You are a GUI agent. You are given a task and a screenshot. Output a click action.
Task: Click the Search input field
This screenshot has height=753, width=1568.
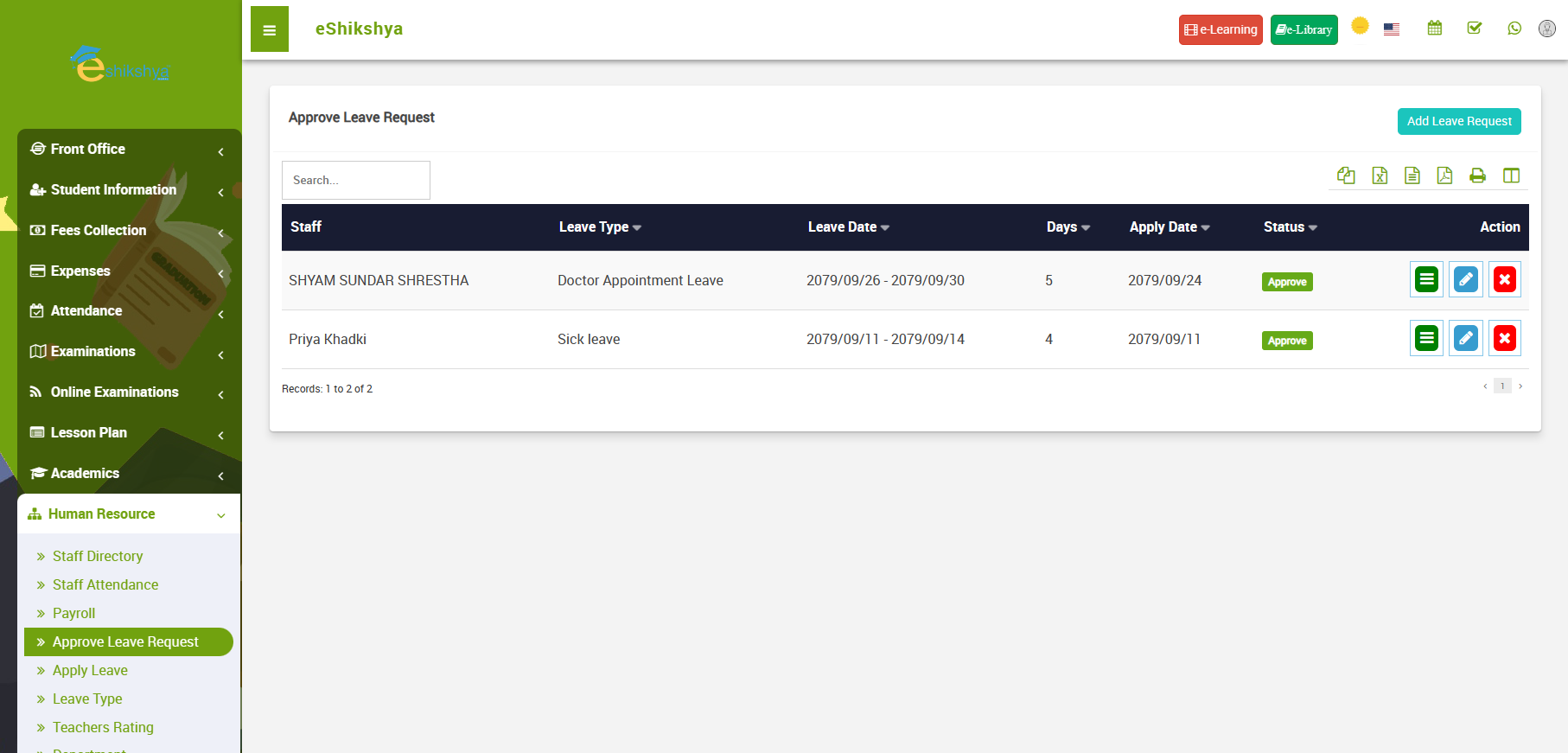coord(355,180)
